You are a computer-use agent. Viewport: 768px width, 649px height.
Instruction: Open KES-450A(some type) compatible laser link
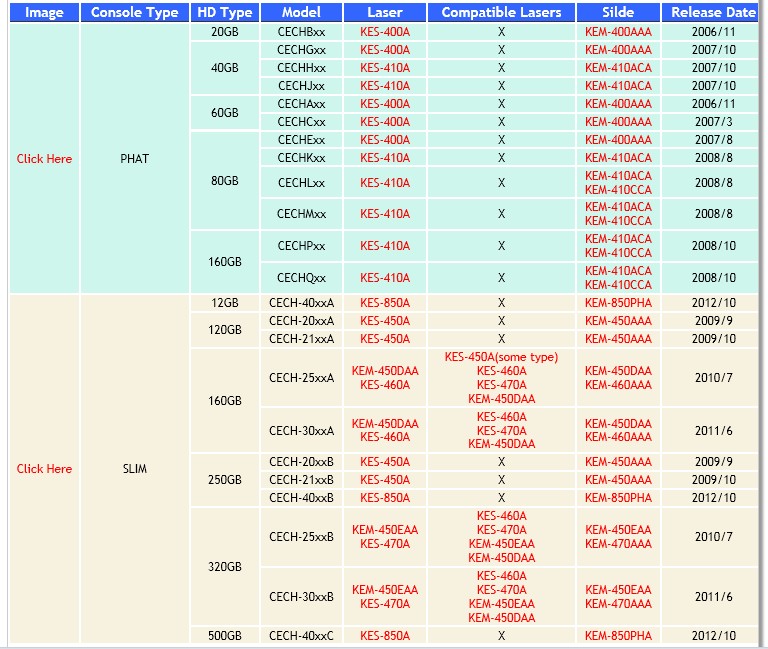pyautogui.click(x=501, y=357)
